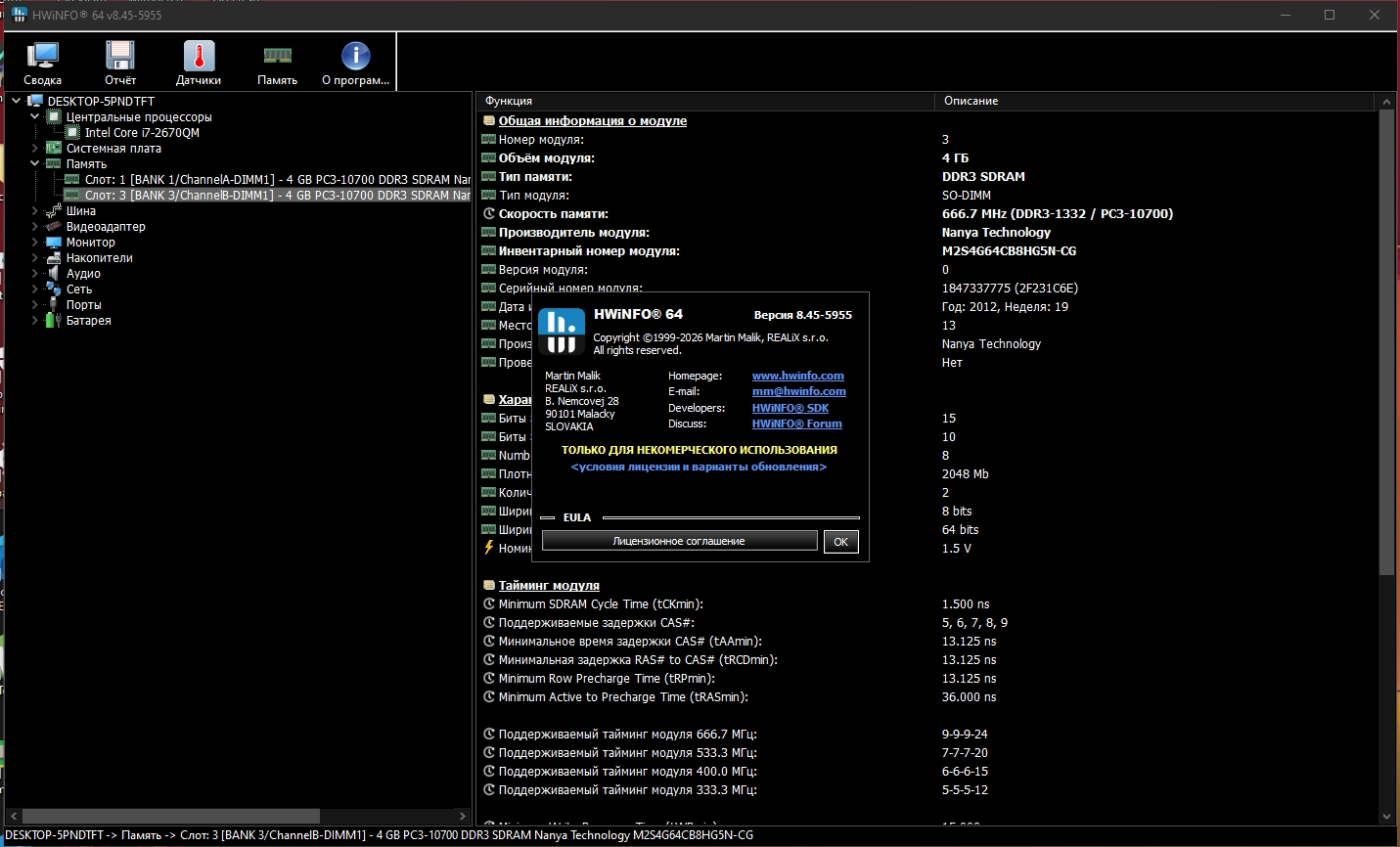
Task: Open the Датчики sensors toolbar icon
Action: tap(199, 63)
